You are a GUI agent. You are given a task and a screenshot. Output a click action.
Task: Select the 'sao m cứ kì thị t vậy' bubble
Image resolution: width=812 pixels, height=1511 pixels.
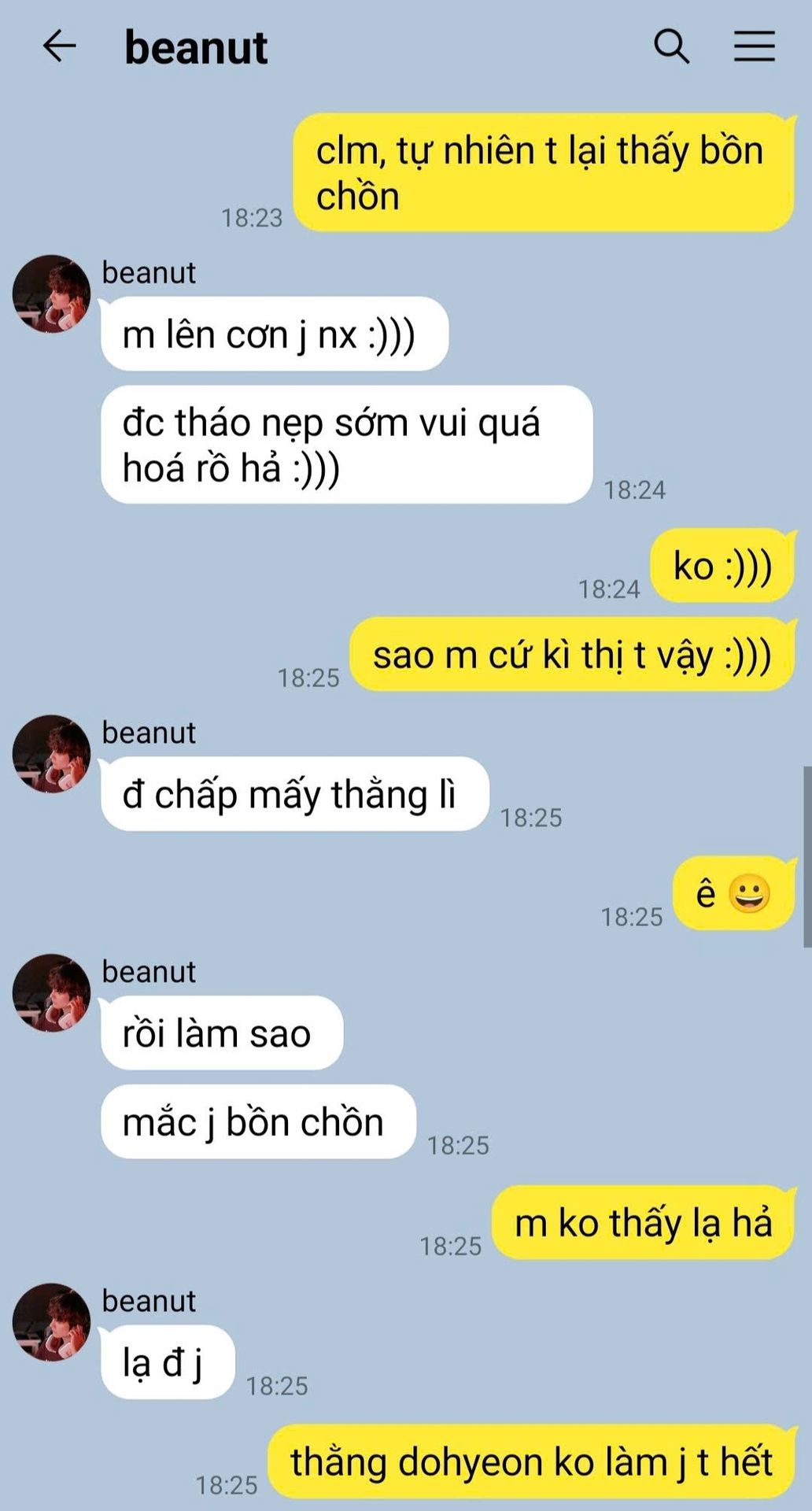coord(572,654)
